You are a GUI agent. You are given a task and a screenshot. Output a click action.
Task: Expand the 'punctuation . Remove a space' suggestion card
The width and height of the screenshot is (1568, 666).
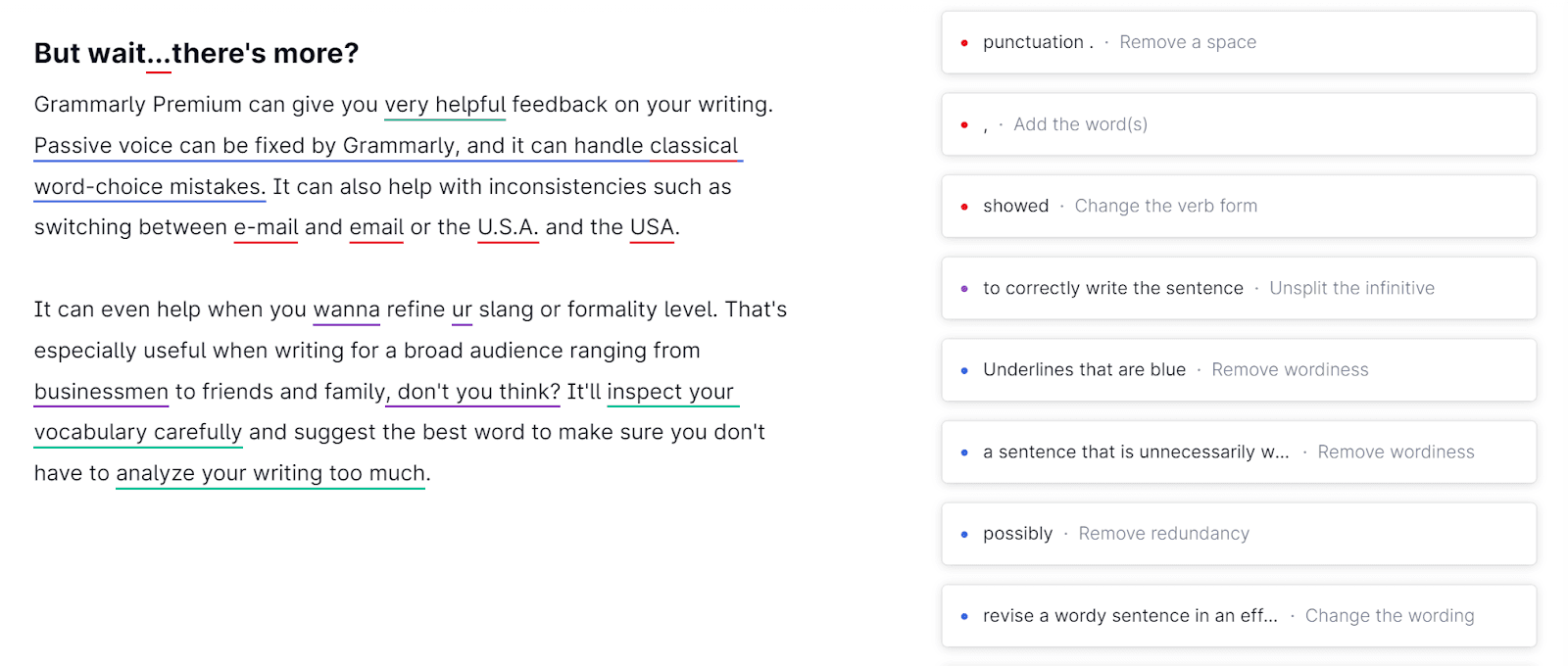pyautogui.click(x=1238, y=42)
